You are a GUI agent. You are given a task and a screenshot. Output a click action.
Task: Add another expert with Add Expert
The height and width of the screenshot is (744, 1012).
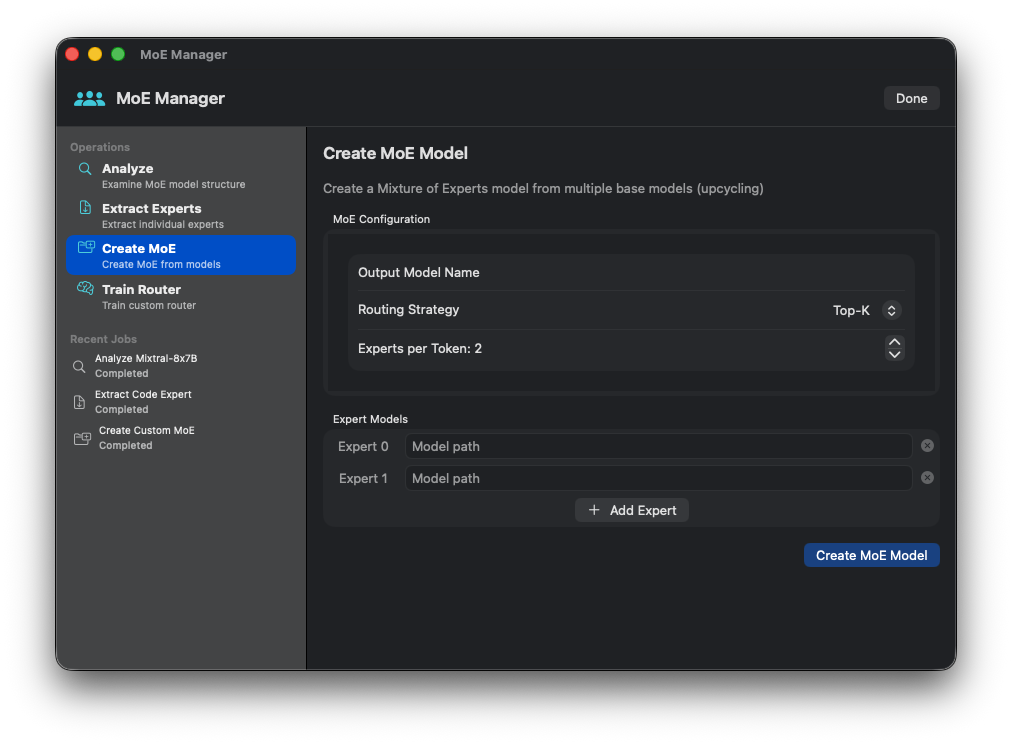(632, 510)
